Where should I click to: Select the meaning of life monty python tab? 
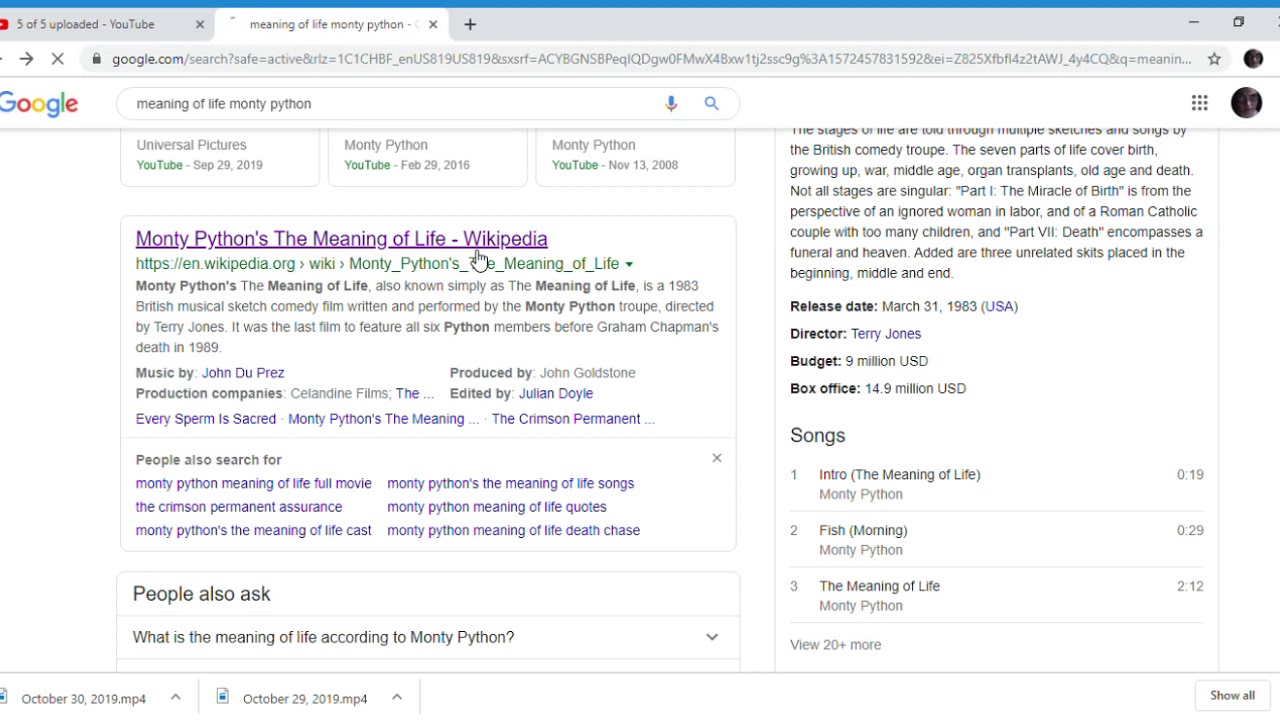[x=333, y=24]
